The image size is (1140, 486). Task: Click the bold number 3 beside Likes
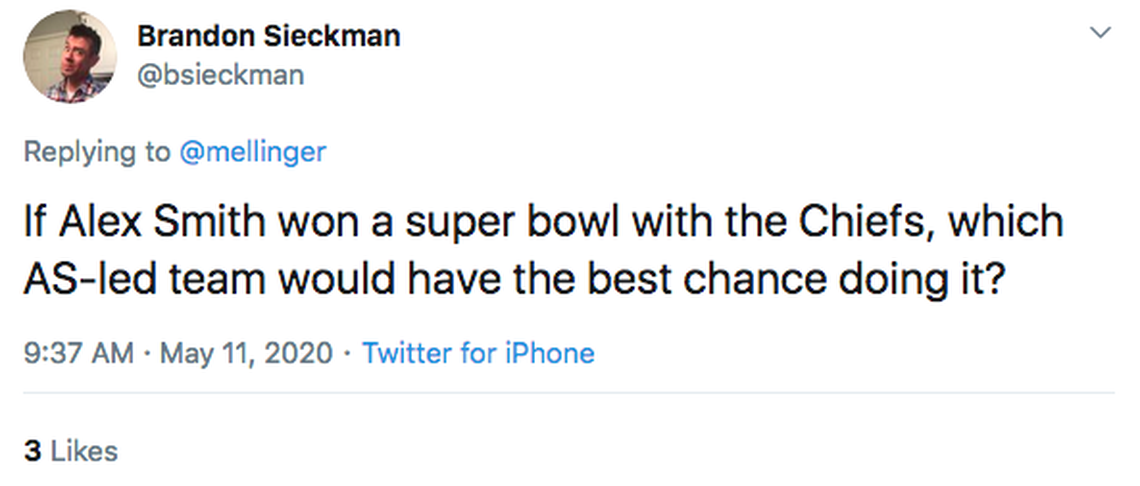click(32, 451)
